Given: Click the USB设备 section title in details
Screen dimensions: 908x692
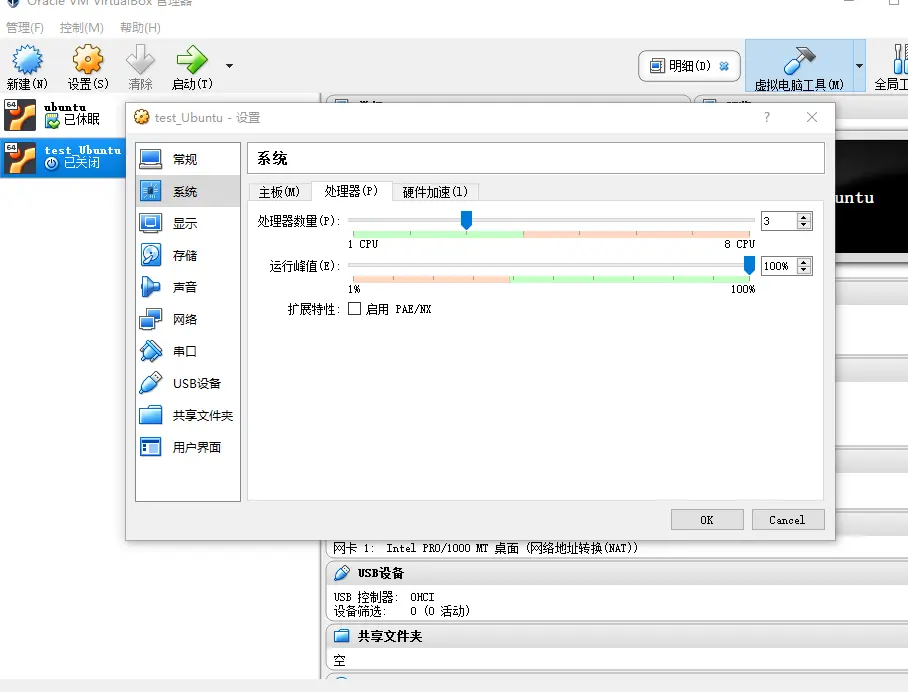Looking at the screenshot, I should pyautogui.click(x=380, y=573).
